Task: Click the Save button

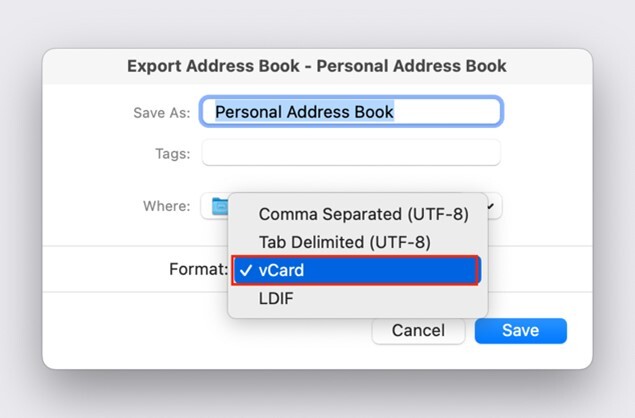Action: [x=521, y=331]
